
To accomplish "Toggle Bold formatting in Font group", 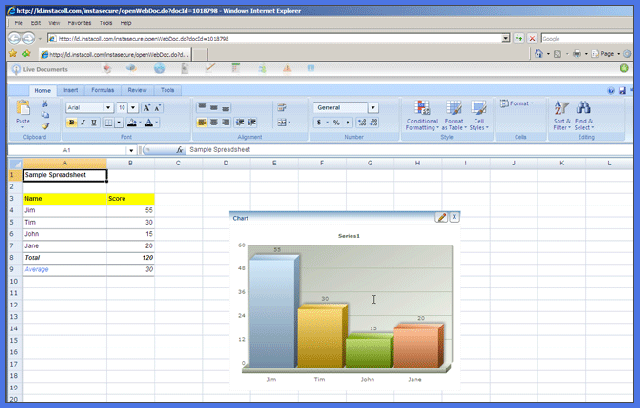I will 71,123.
